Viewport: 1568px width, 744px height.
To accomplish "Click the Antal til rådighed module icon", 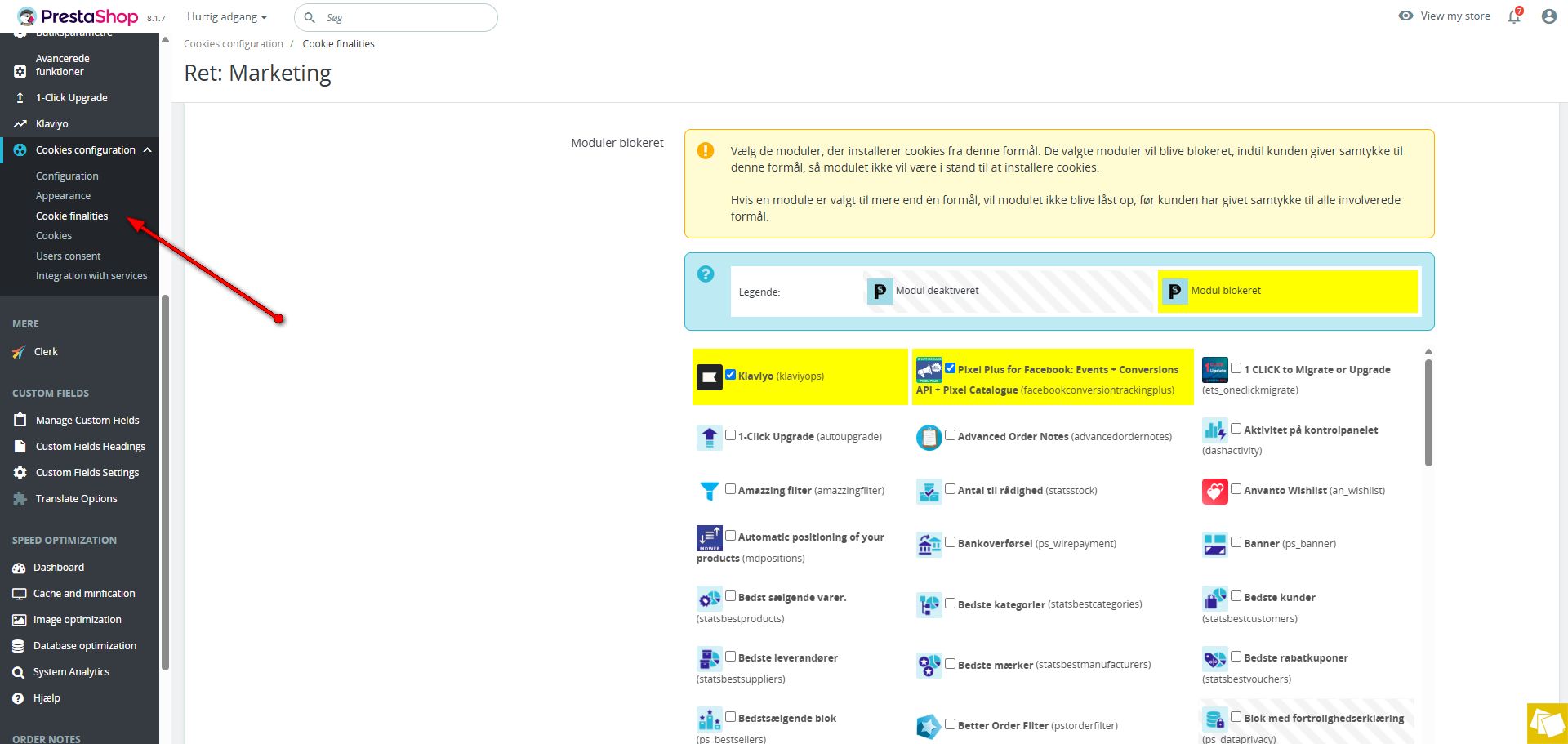I will 929,491.
